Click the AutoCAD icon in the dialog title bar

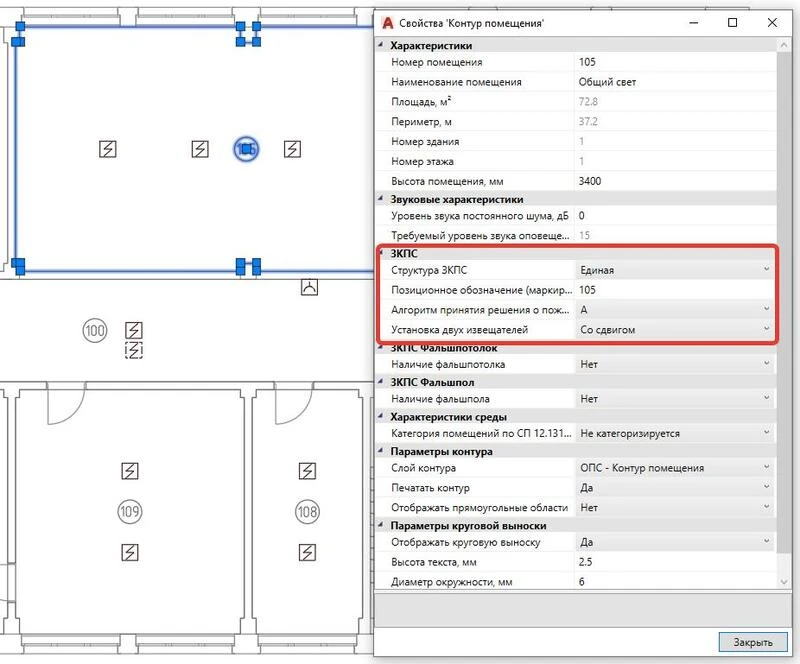tap(388, 22)
